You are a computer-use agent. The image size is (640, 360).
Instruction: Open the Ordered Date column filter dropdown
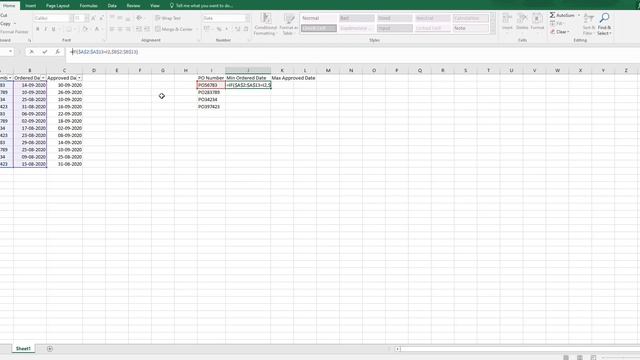(x=43, y=78)
